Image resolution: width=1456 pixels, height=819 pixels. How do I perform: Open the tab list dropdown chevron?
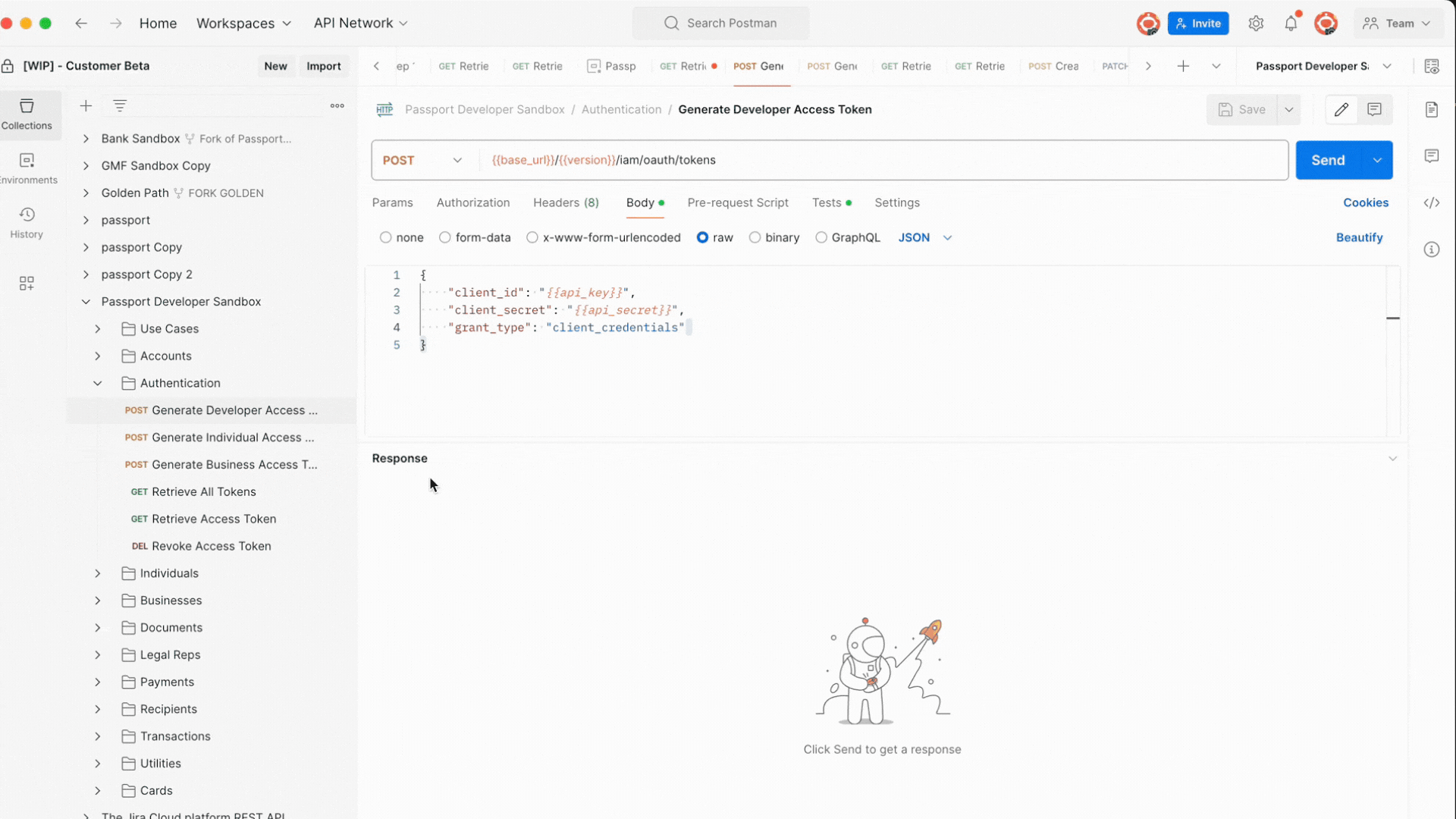(1216, 66)
